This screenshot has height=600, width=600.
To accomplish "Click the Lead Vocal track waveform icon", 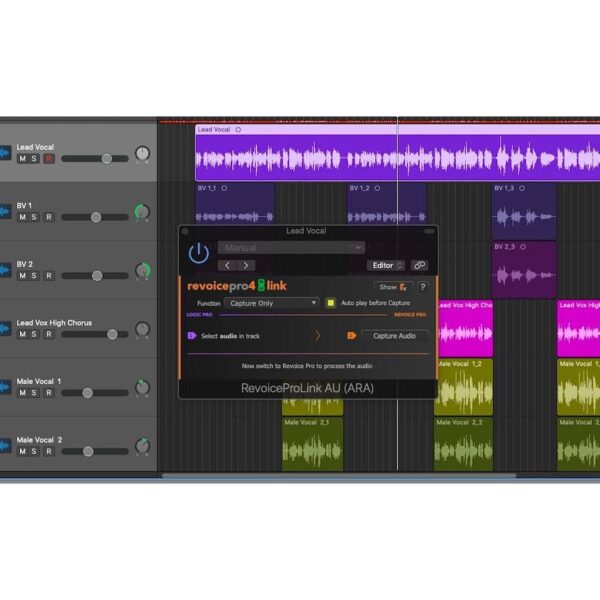I will click(x=5, y=153).
